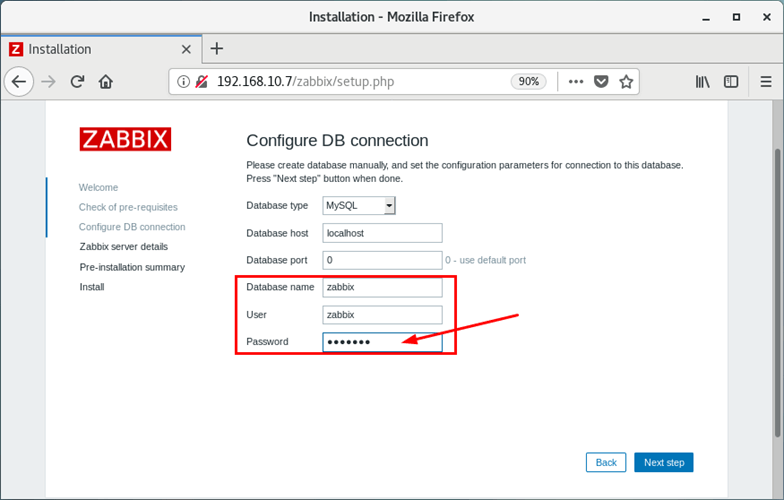Viewport: 784px width, 500px height.
Task: Click the Next step button
Action: 664,462
